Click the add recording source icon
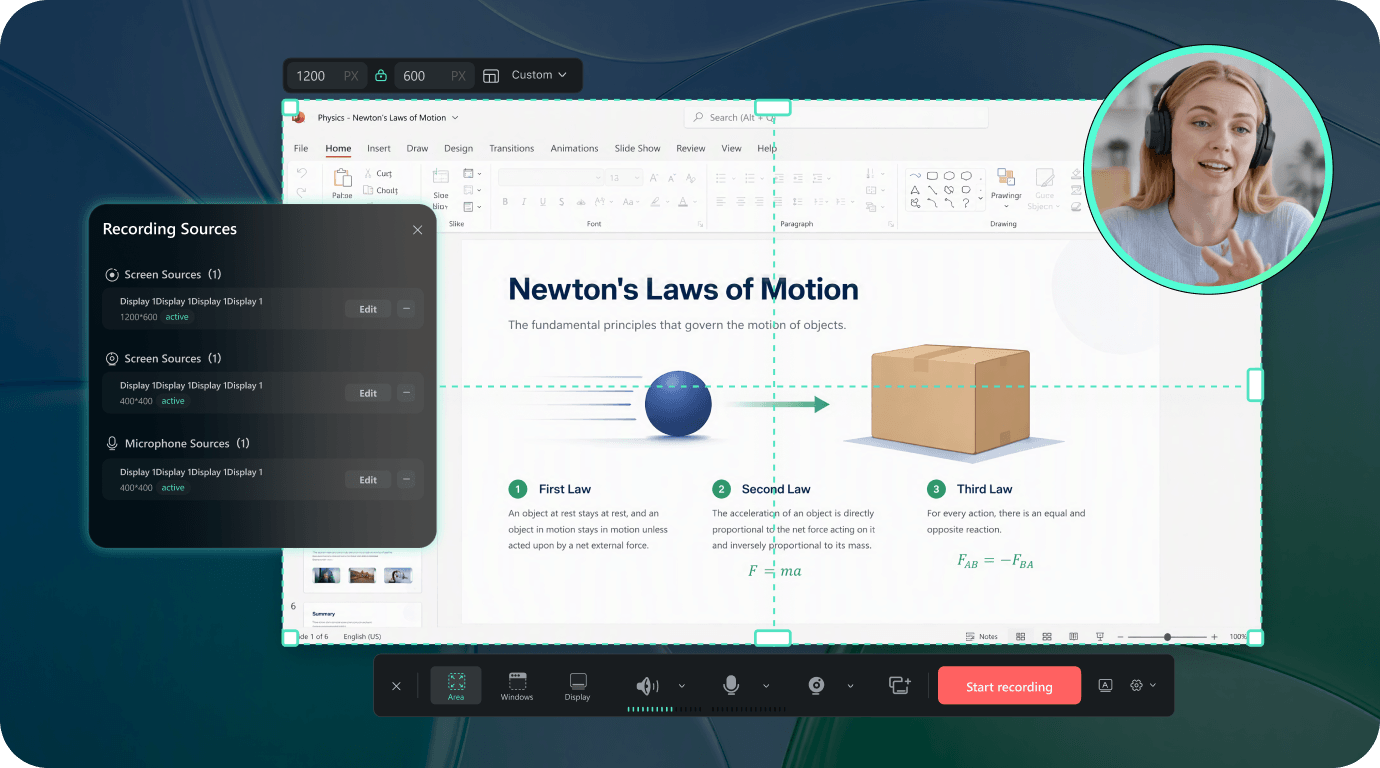The height and width of the screenshot is (768, 1380). 900,685
